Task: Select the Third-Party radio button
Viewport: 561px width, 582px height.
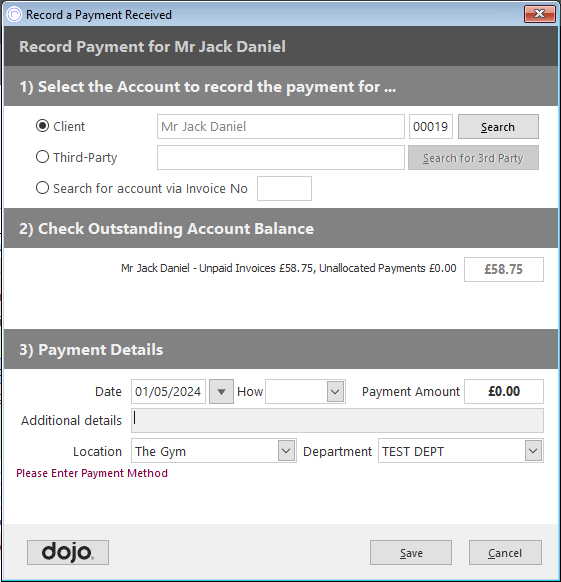Action: [x=42, y=157]
